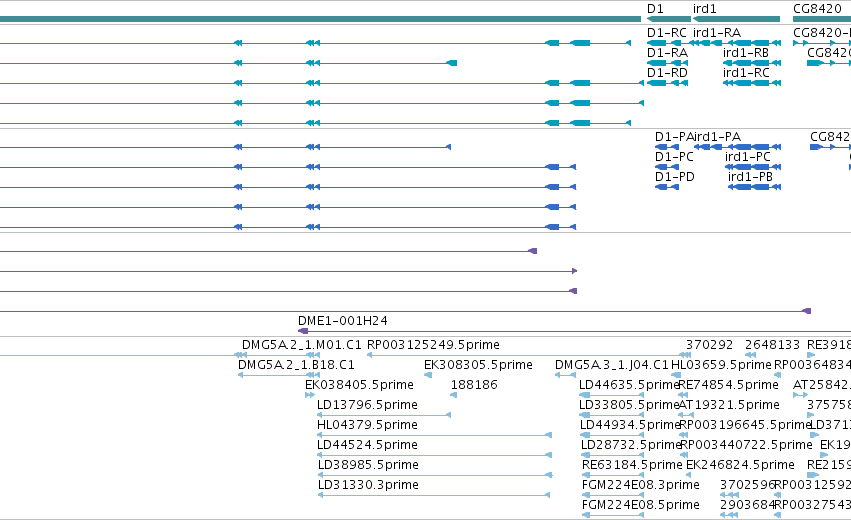This screenshot has height=520, width=851.
Task: Open EST LD33805.5prime
Action: pos(629,405)
